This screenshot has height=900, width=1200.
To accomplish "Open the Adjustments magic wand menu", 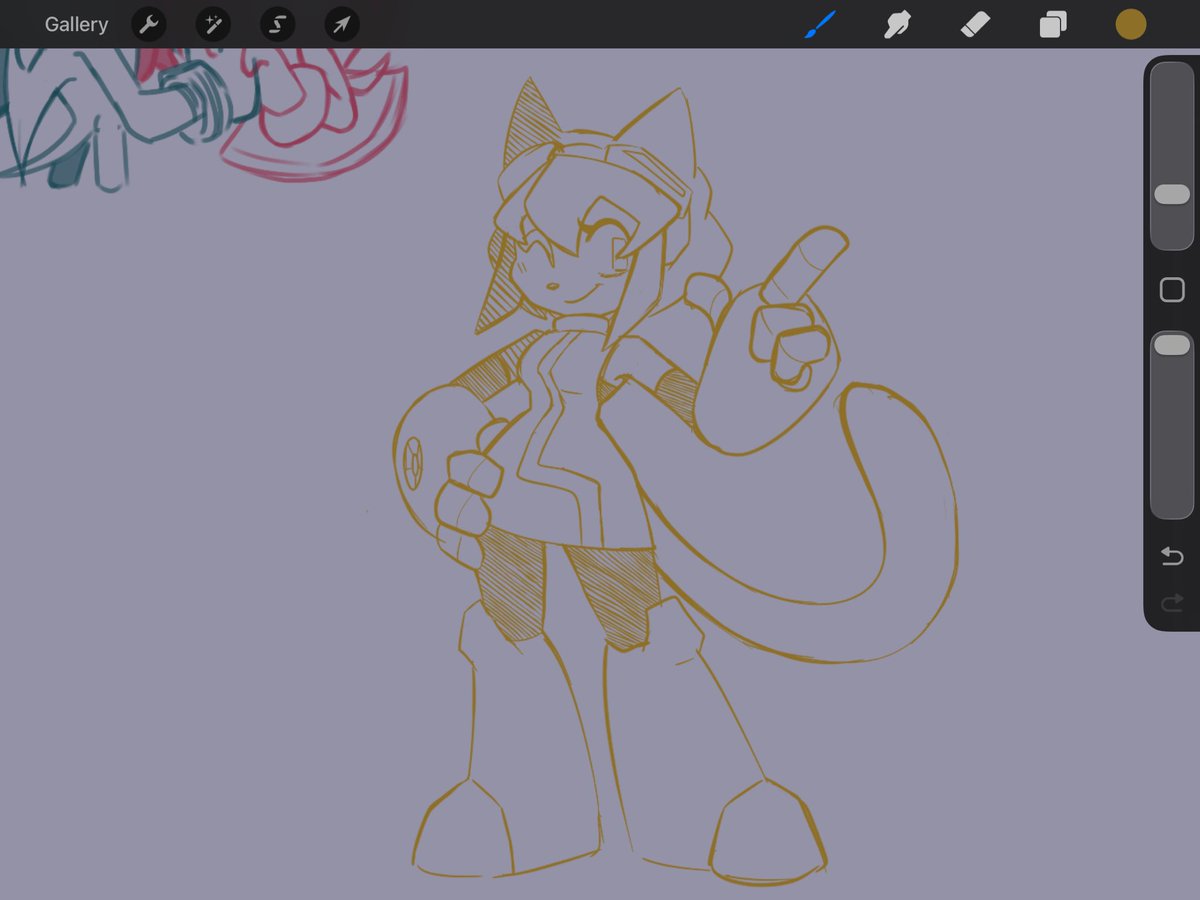I will (x=213, y=25).
